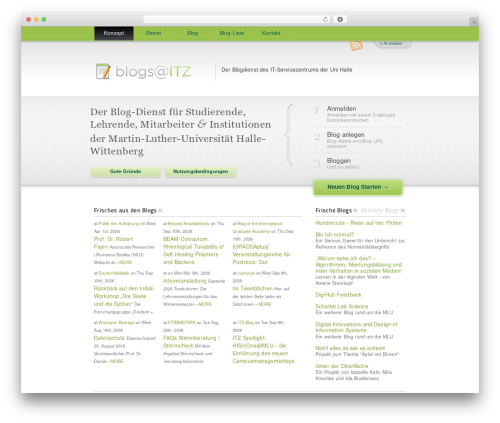Open the ITZ Spotlight HISinOne@MLU post
This screenshot has width=500, height=423.
[x=263, y=349]
